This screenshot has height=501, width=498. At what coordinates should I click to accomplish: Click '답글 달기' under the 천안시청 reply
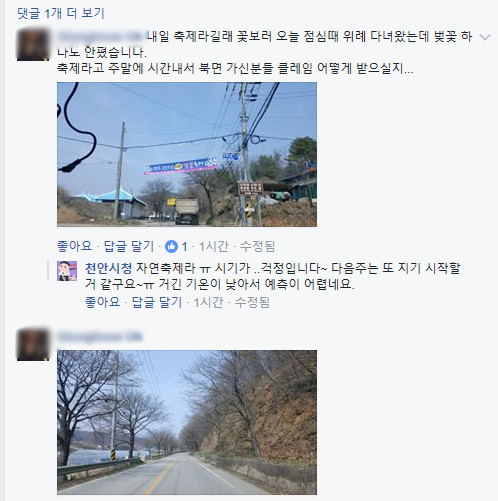point(157,302)
